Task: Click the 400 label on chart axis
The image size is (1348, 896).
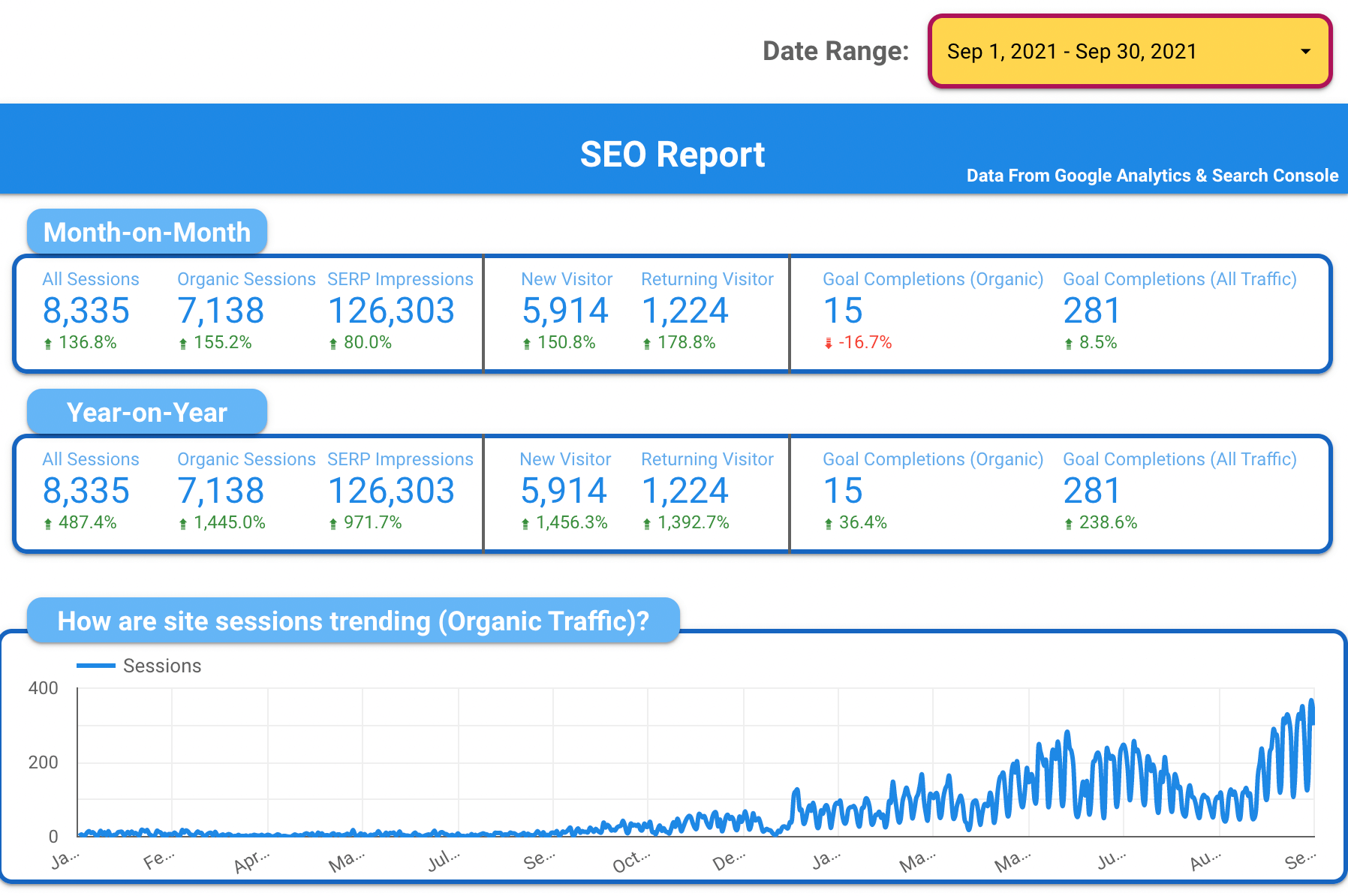Action: (43, 688)
